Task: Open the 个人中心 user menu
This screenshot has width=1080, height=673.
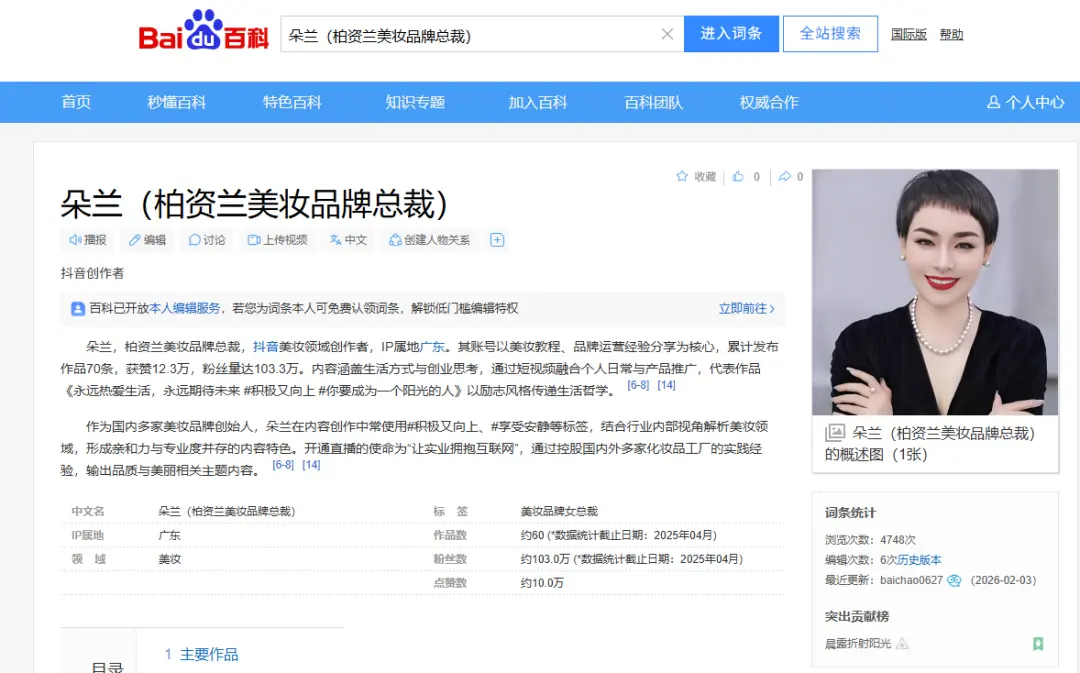Action: pos(1025,102)
